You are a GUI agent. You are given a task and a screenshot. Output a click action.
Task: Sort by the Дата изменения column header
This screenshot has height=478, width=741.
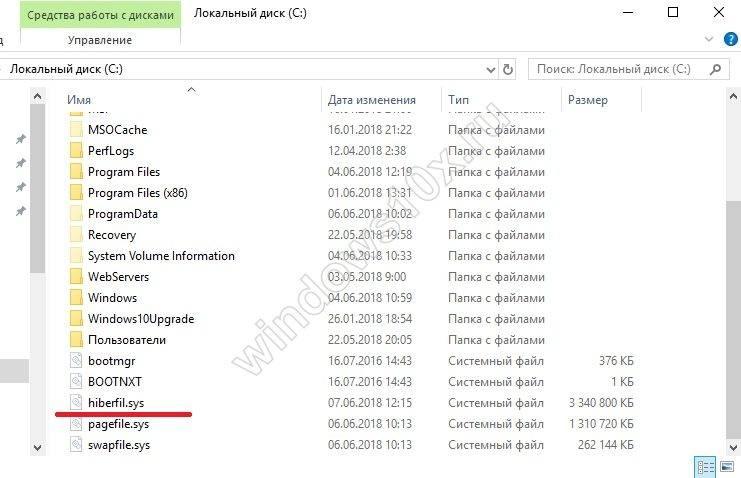(x=372, y=100)
